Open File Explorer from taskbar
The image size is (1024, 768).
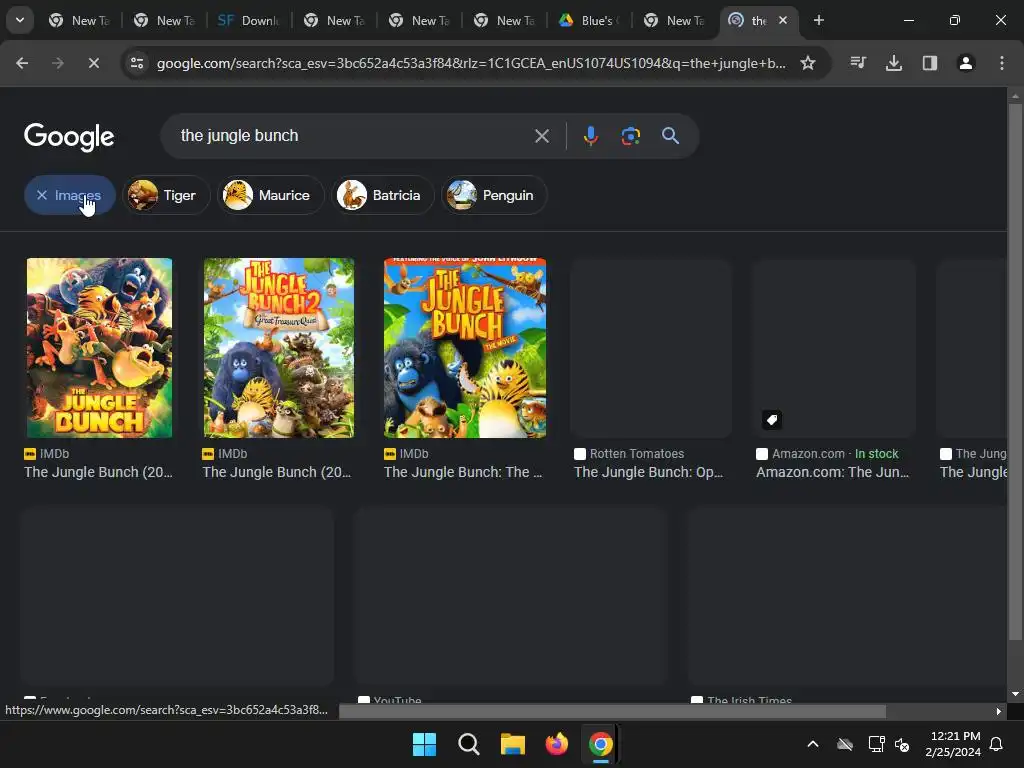513,744
